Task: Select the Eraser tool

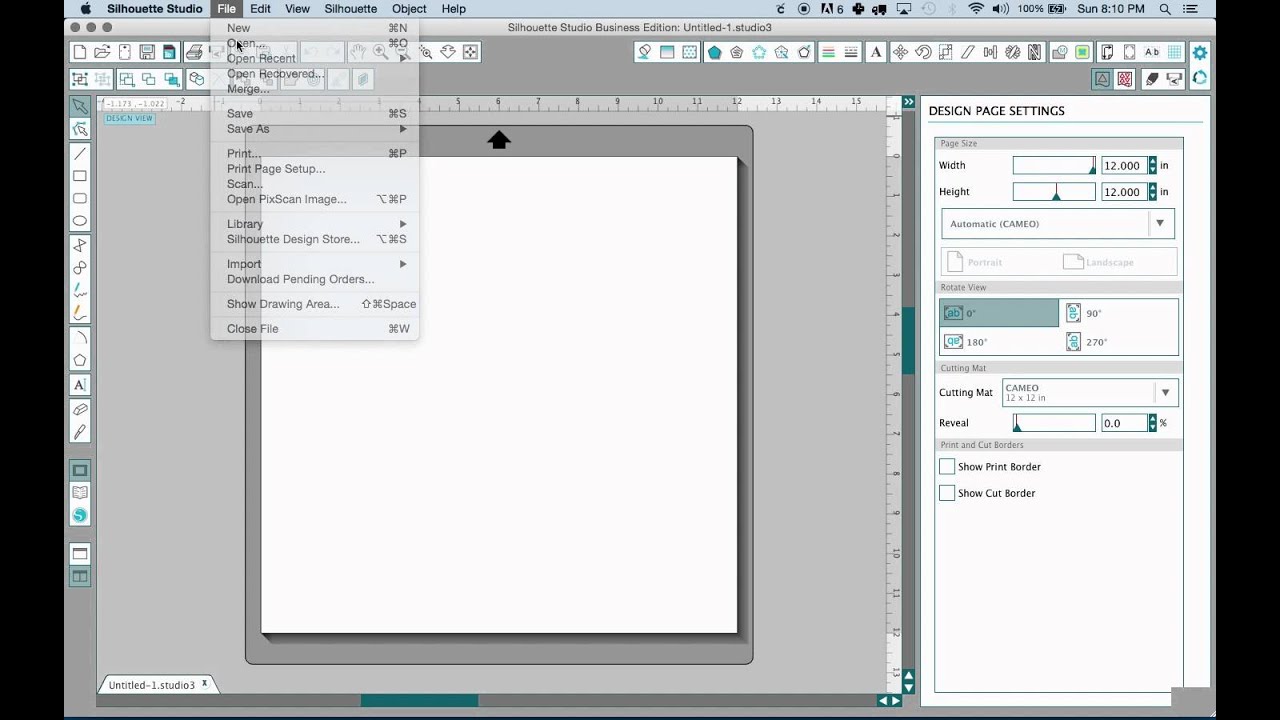Action: pos(80,409)
